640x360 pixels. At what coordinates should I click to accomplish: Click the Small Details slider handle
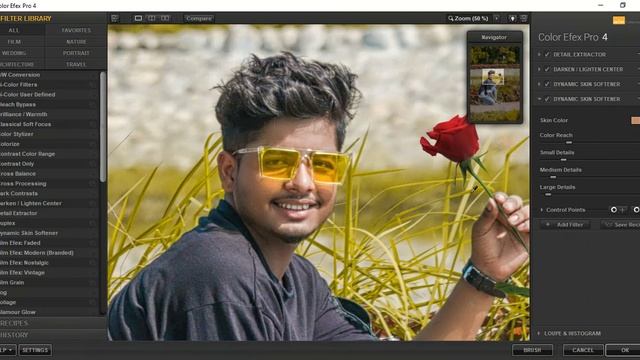pyautogui.click(x=564, y=160)
